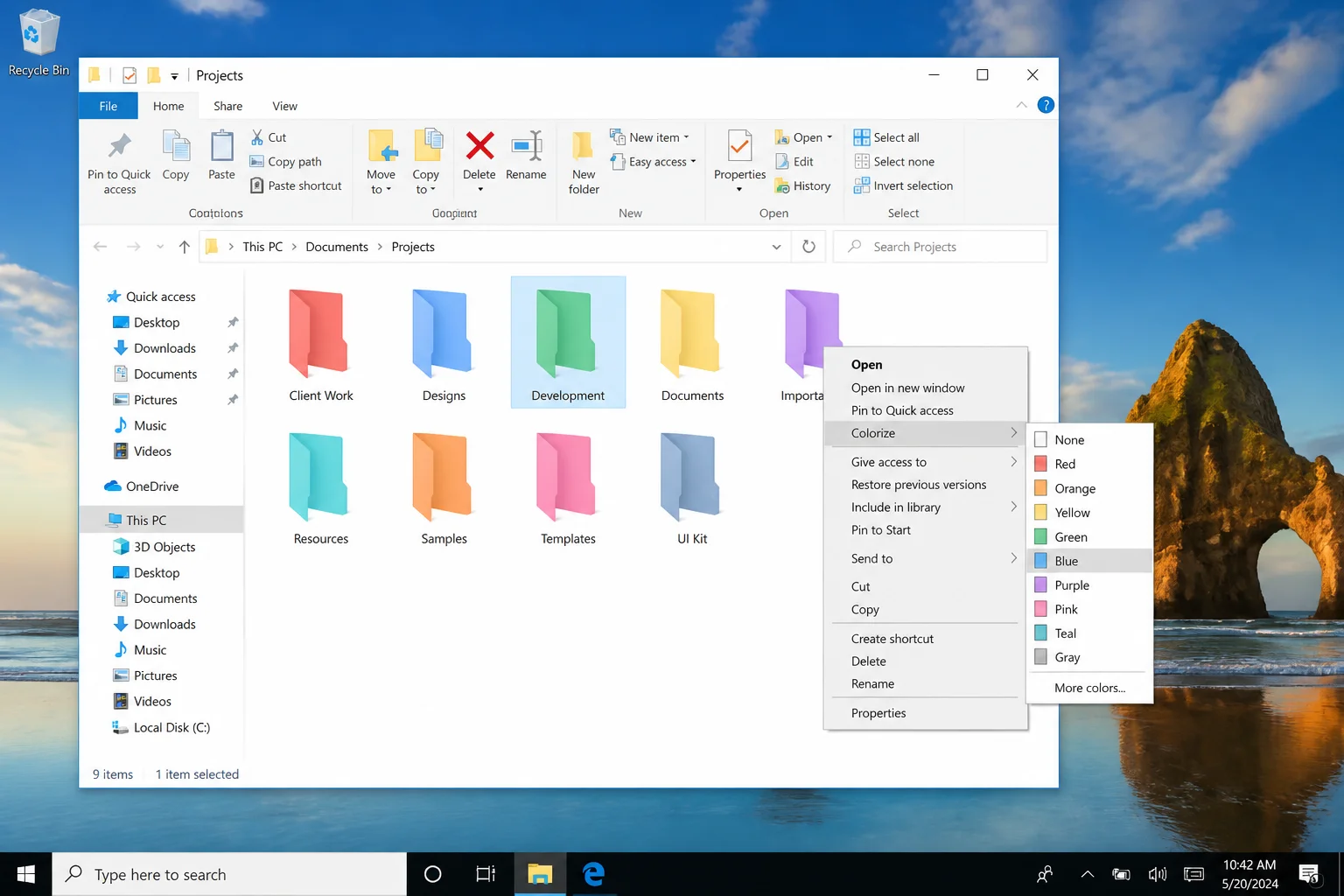
Task: Select the yellow Documents folder icon
Action: point(691,332)
